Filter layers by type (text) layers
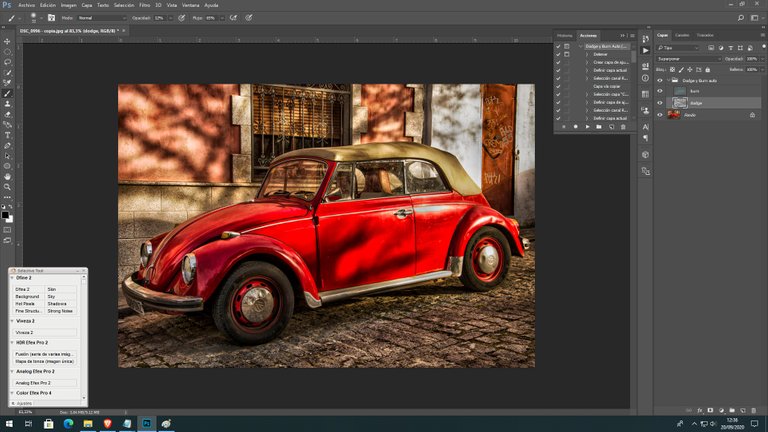This screenshot has height=432, width=768. 730,48
